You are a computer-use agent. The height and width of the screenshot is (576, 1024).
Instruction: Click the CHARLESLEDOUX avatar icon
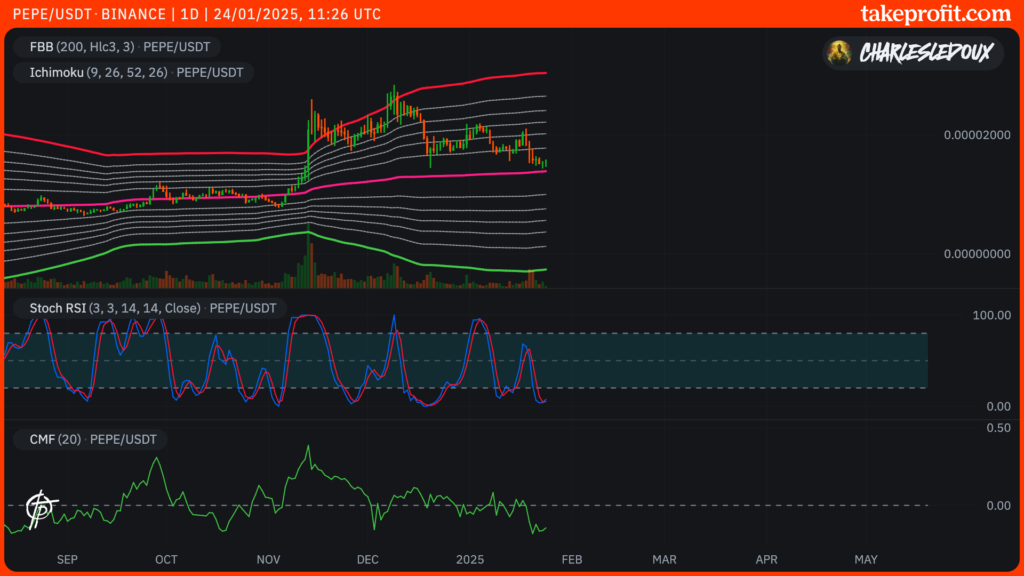[843, 53]
